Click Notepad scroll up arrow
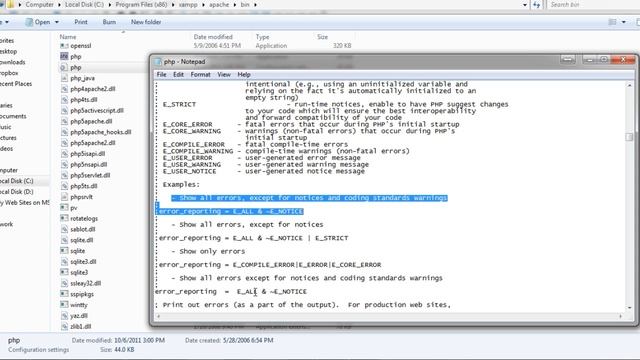The width and height of the screenshot is (640, 360). pyautogui.click(x=629, y=85)
